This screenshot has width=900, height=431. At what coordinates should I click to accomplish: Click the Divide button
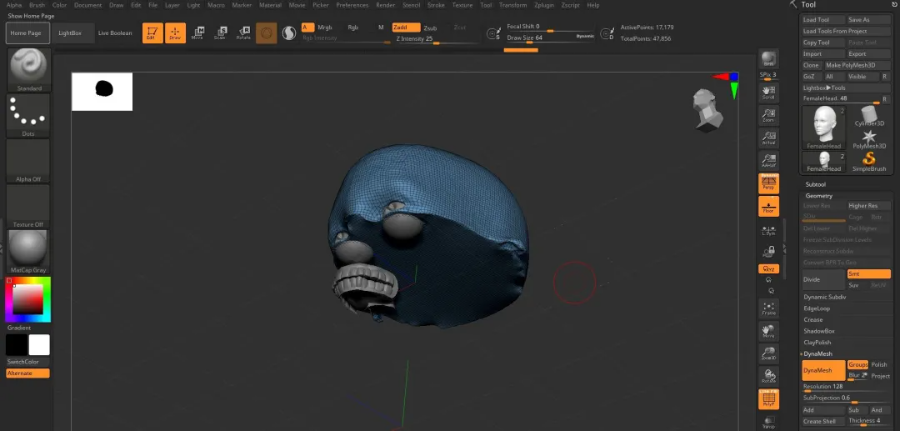tap(823, 279)
